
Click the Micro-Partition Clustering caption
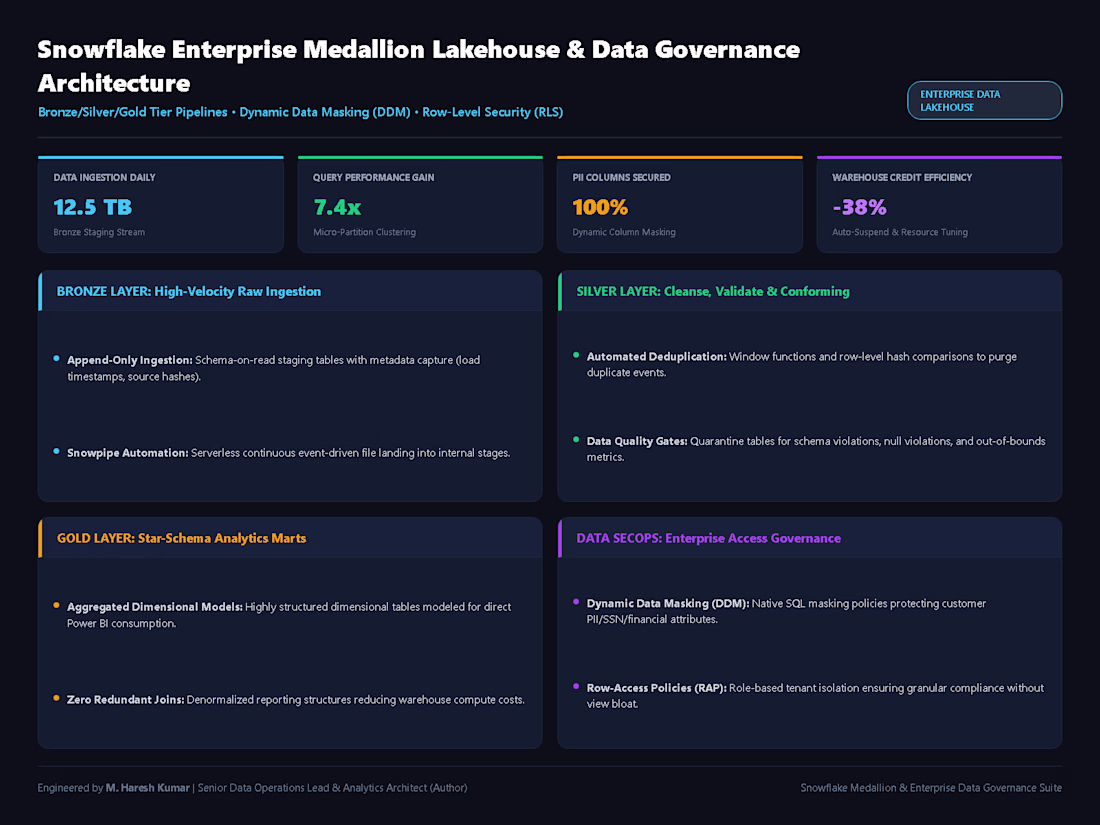364,232
